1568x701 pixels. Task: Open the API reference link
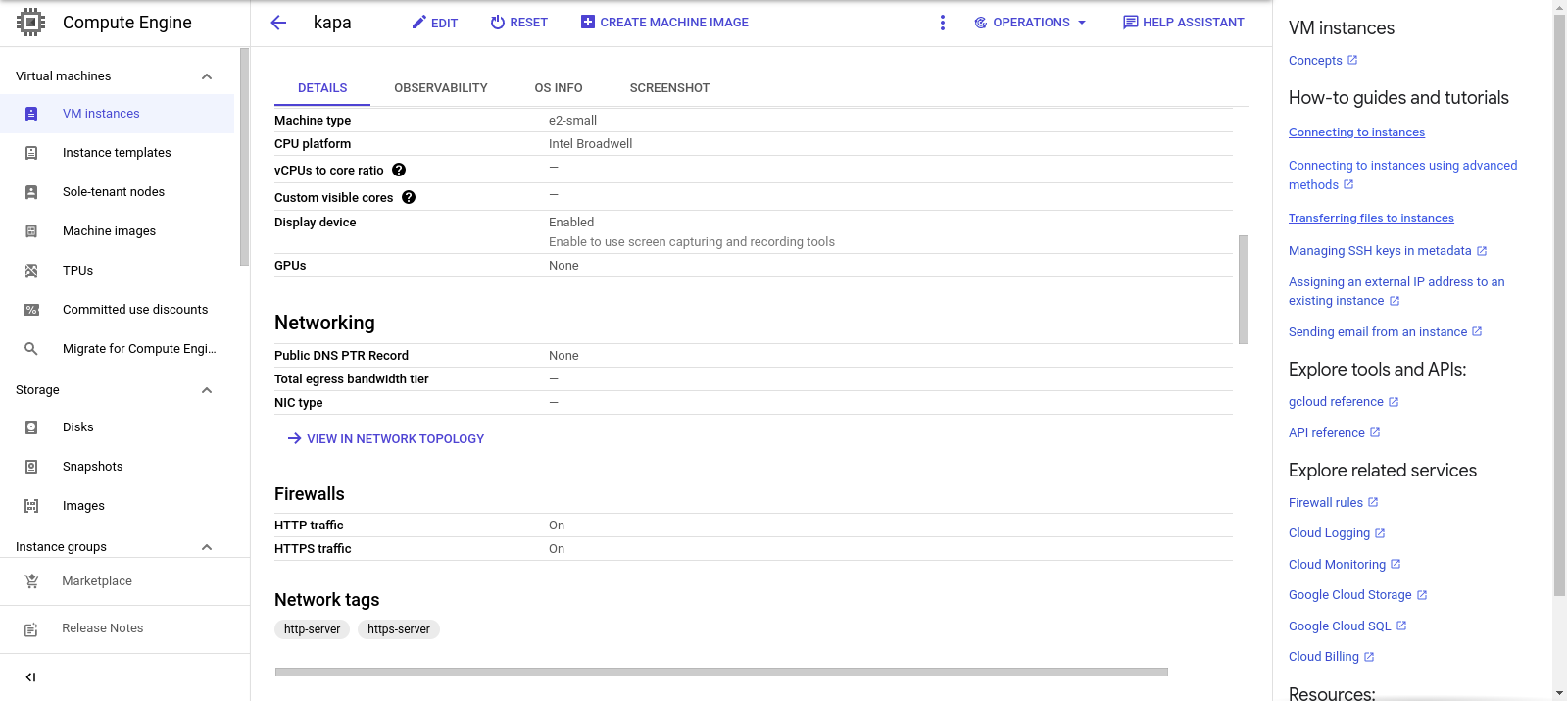pos(1334,433)
